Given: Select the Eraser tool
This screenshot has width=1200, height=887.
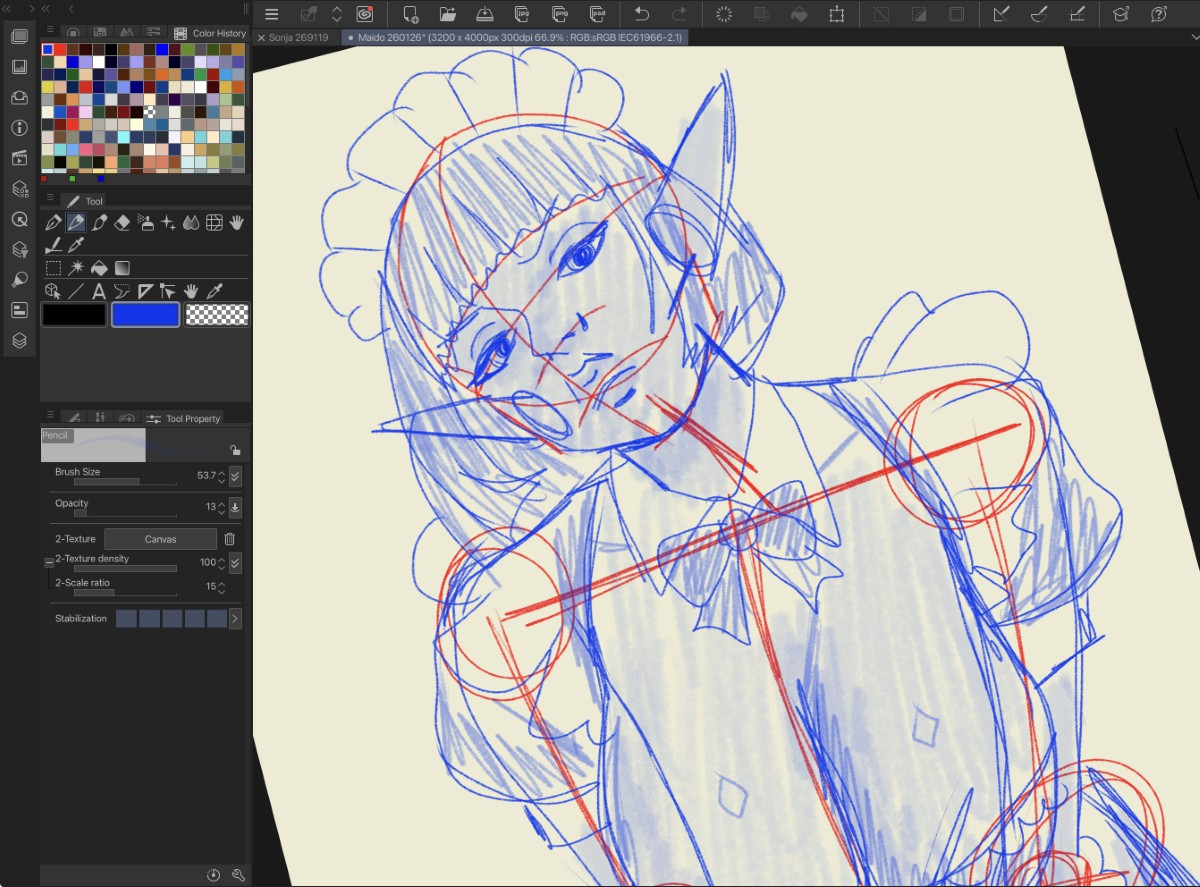Looking at the screenshot, I should (x=122, y=222).
